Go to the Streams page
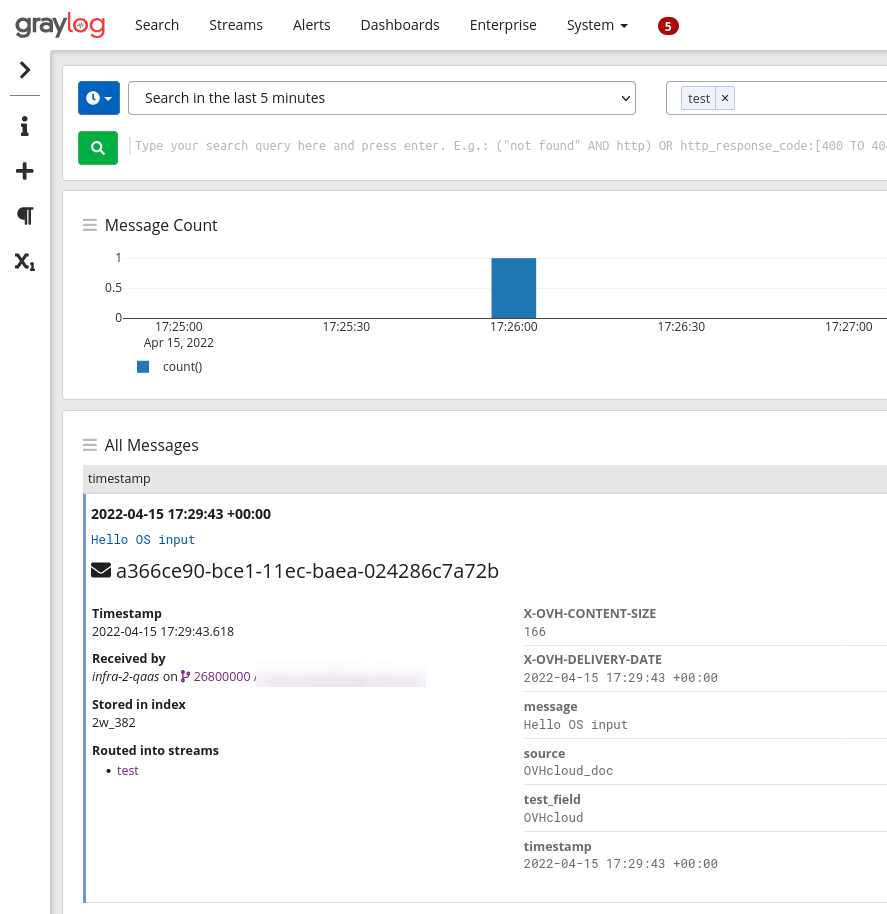This screenshot has height=914, width=887. tap(236, 25)
